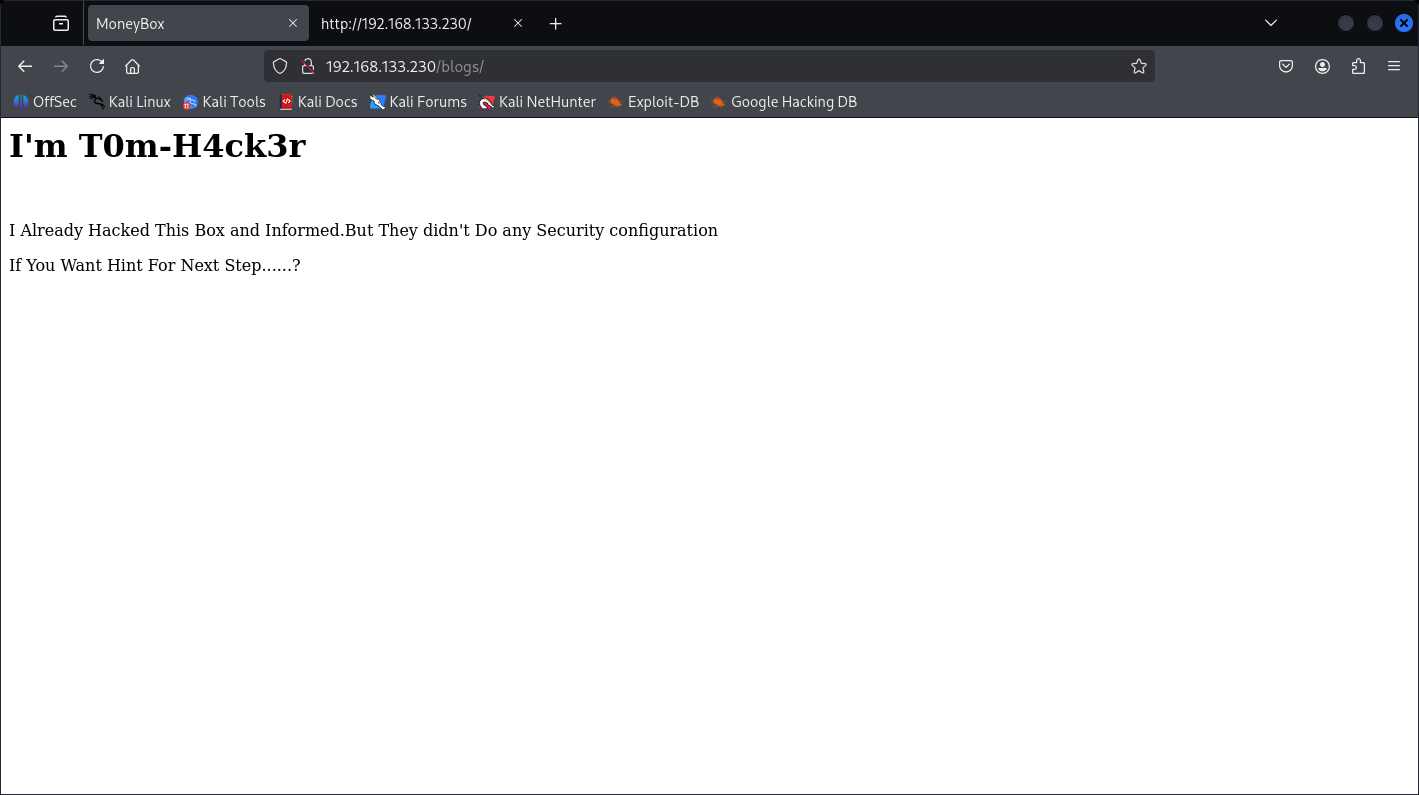Switch to the MoneyBox tab
The width and height of the screenshot is (1419, 795).
(x=198, y=23)
